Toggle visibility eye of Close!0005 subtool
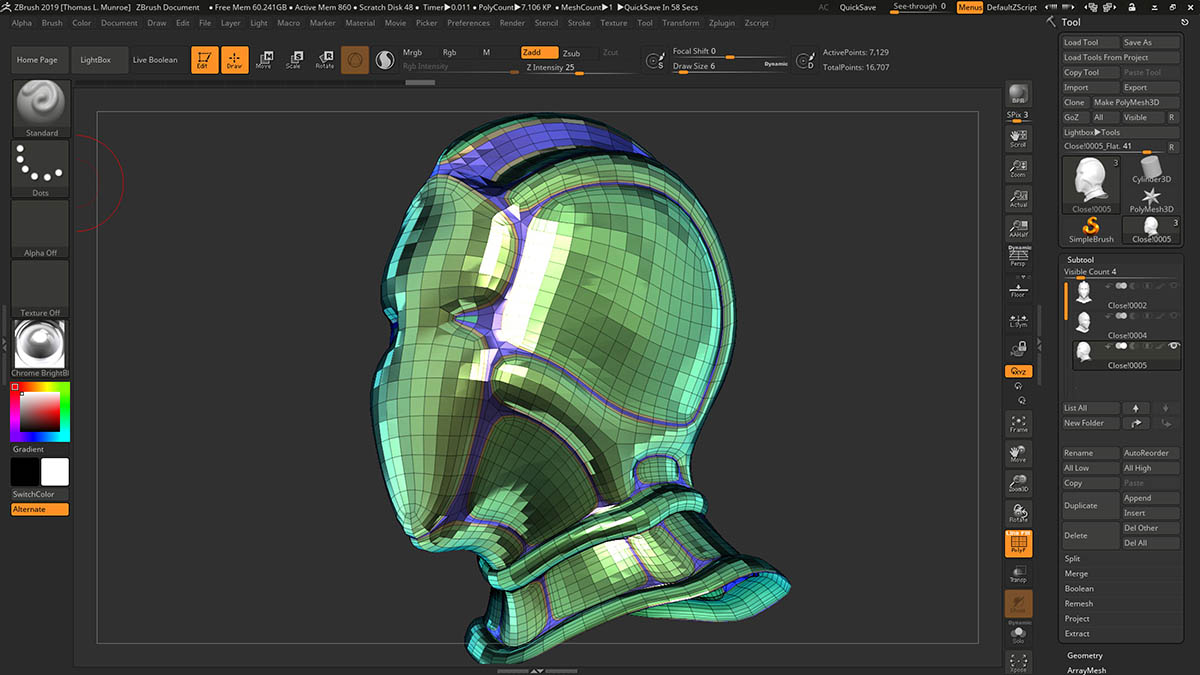This screenshot has width=1200, height=675. [1174, 345]
